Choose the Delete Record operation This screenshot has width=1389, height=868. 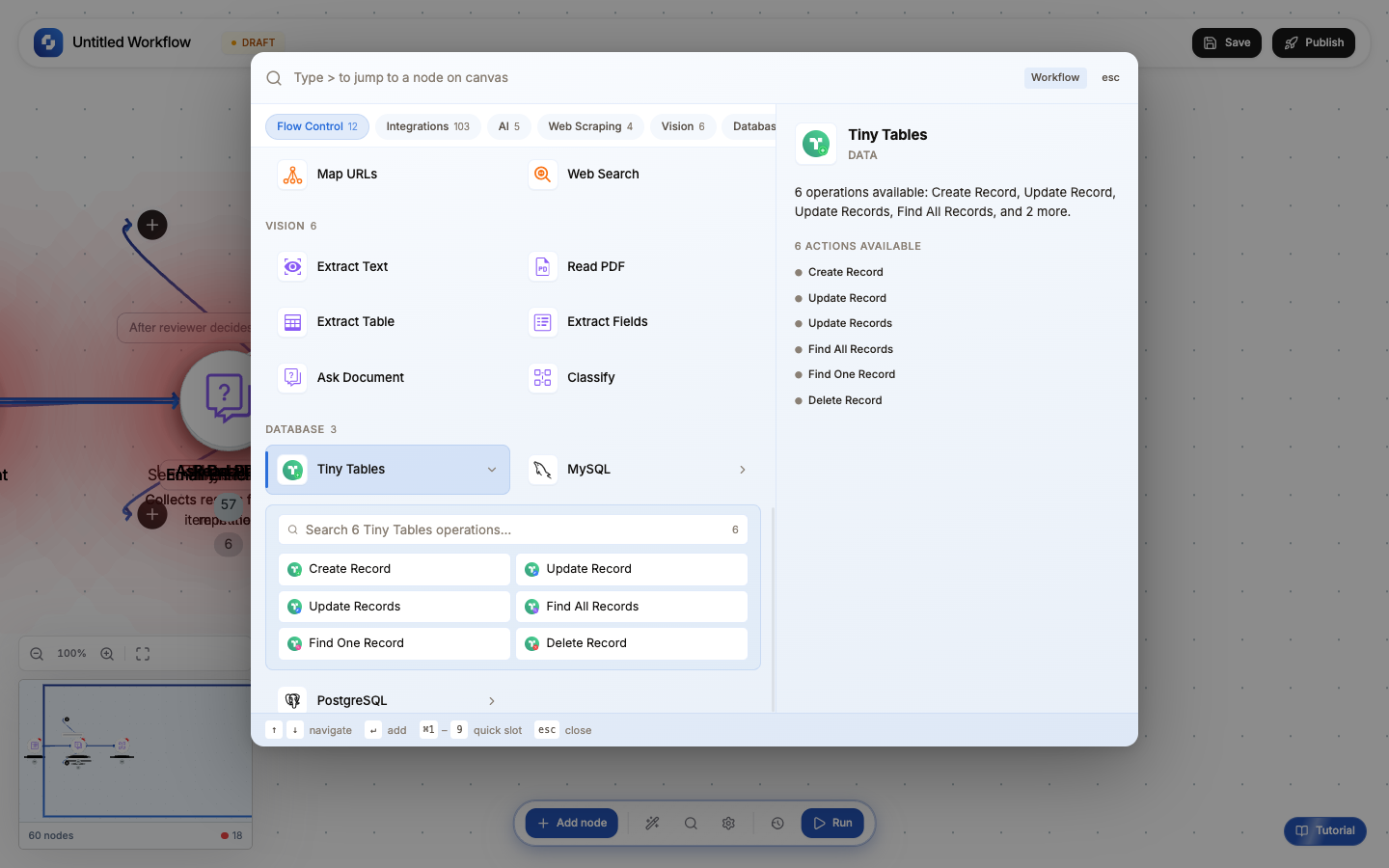pyautogui.click(x=632, y=643)
